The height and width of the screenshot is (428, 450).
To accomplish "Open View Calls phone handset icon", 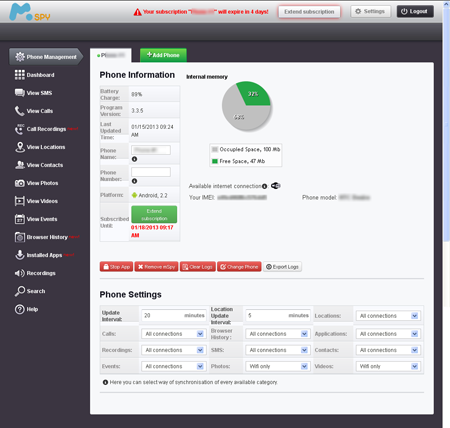I will 19,111.
